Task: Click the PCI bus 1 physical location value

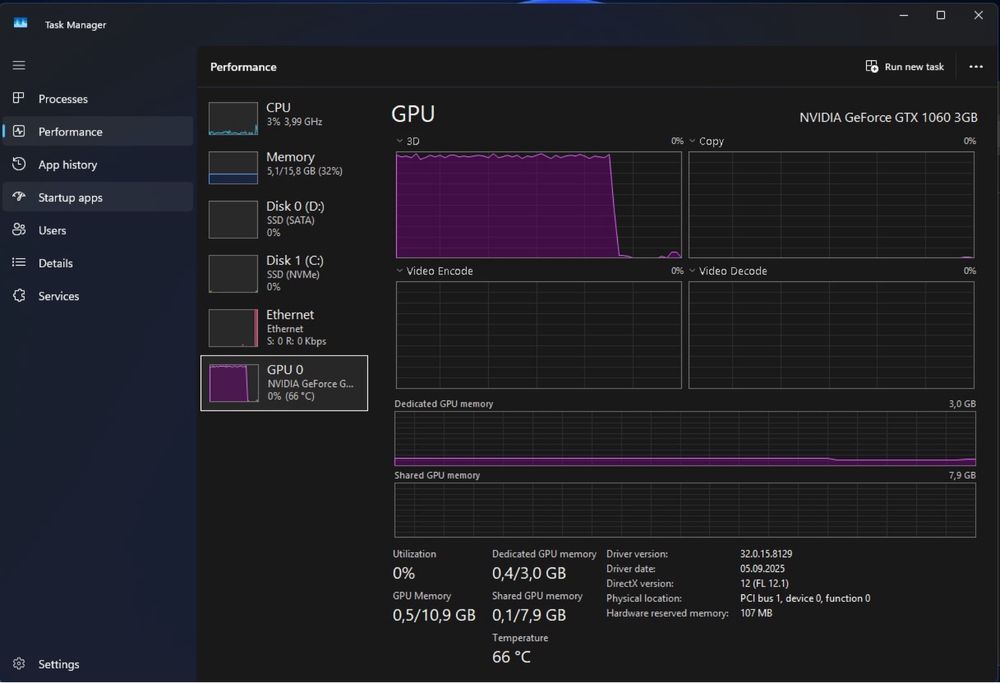Action: tap(805, 598)
